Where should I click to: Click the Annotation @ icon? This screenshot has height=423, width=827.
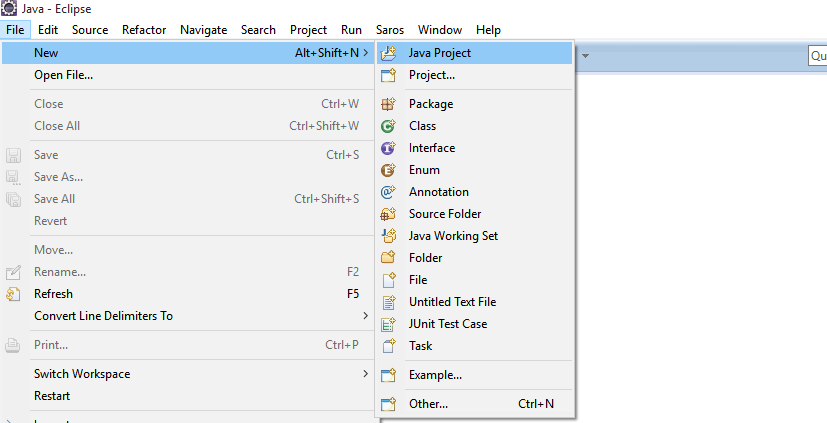[388, 192]
